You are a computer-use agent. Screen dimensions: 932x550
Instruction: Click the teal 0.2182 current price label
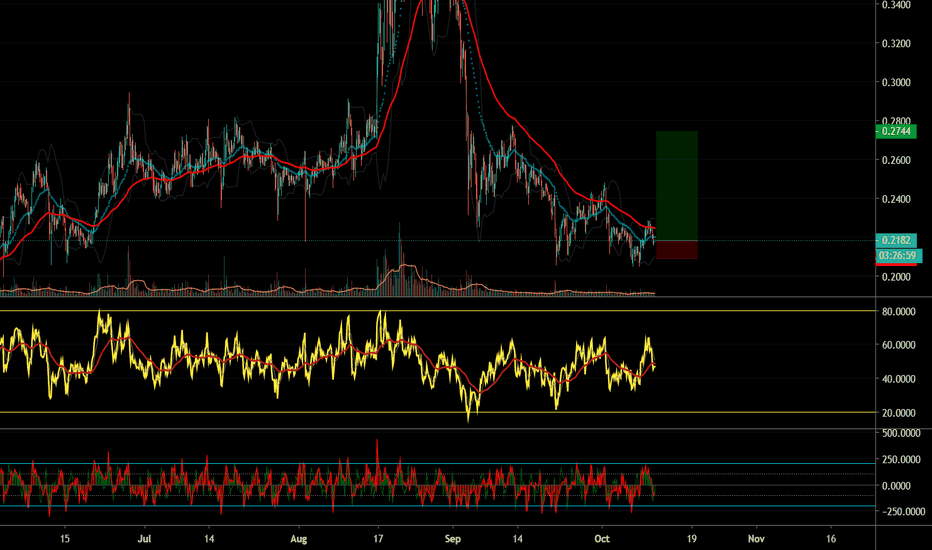tap(896, 240)
